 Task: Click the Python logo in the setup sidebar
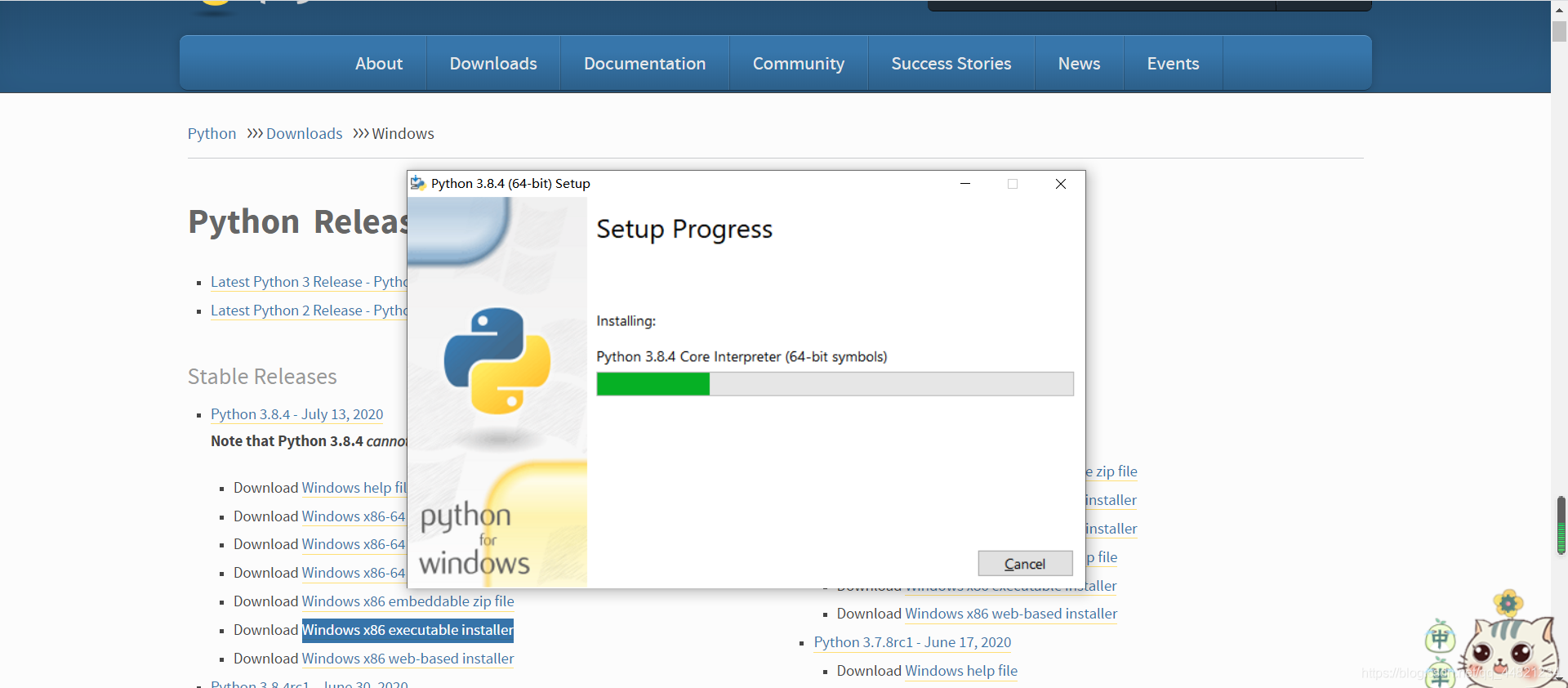(x=497, y=360)
